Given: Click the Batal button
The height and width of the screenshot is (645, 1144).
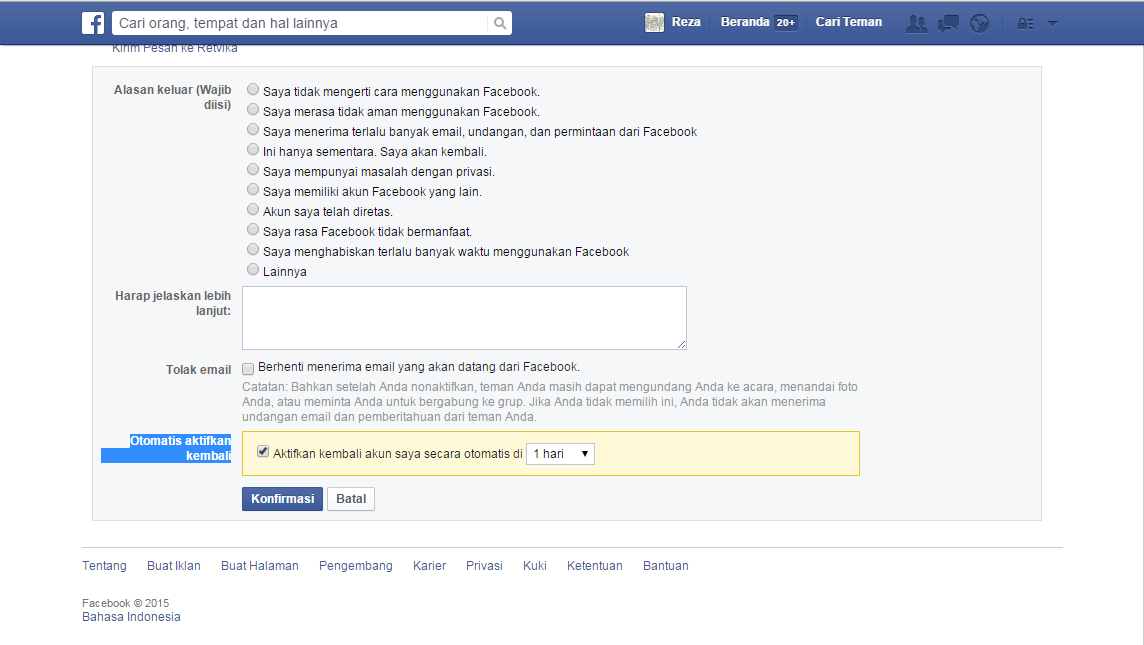Looking at the screenshot, I should tap(351, 499).
